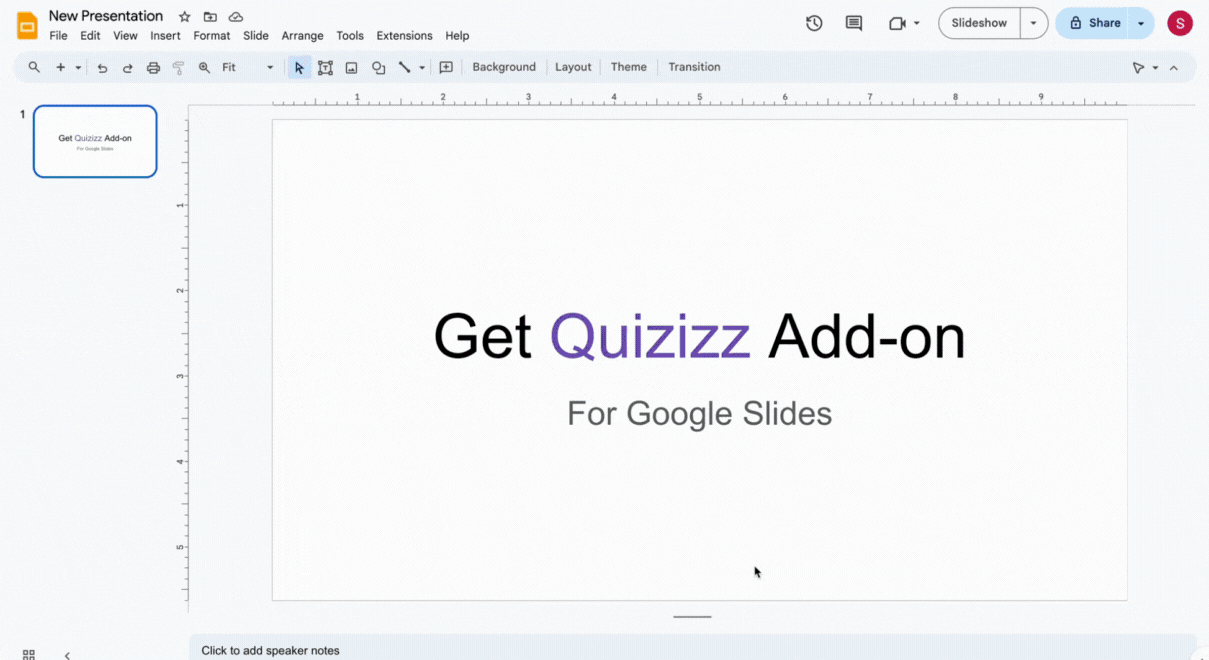Add a new slide with plus icon
This screenshot has width=1209, height=660.
pyautogui.click(x=60, y=67)
